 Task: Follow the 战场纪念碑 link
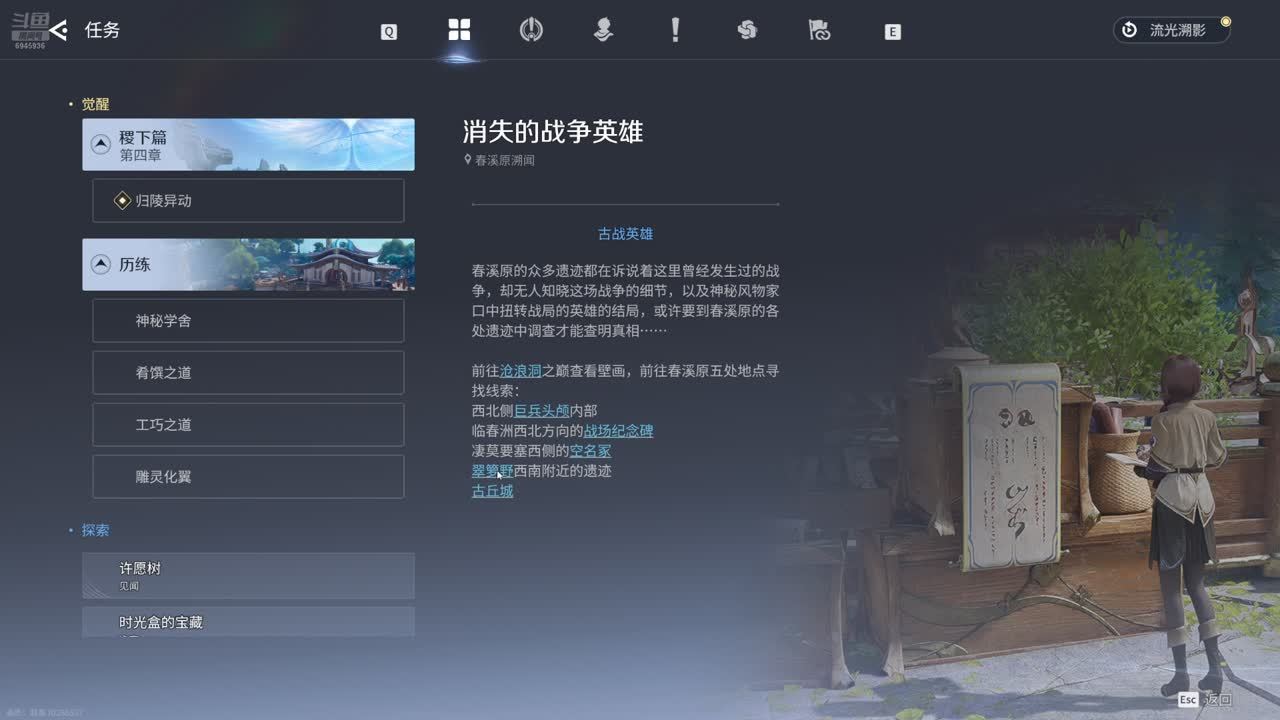[x=618, y=431]
